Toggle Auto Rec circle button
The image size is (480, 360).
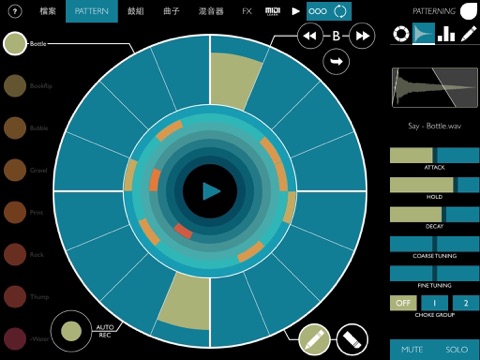[71, 331]
